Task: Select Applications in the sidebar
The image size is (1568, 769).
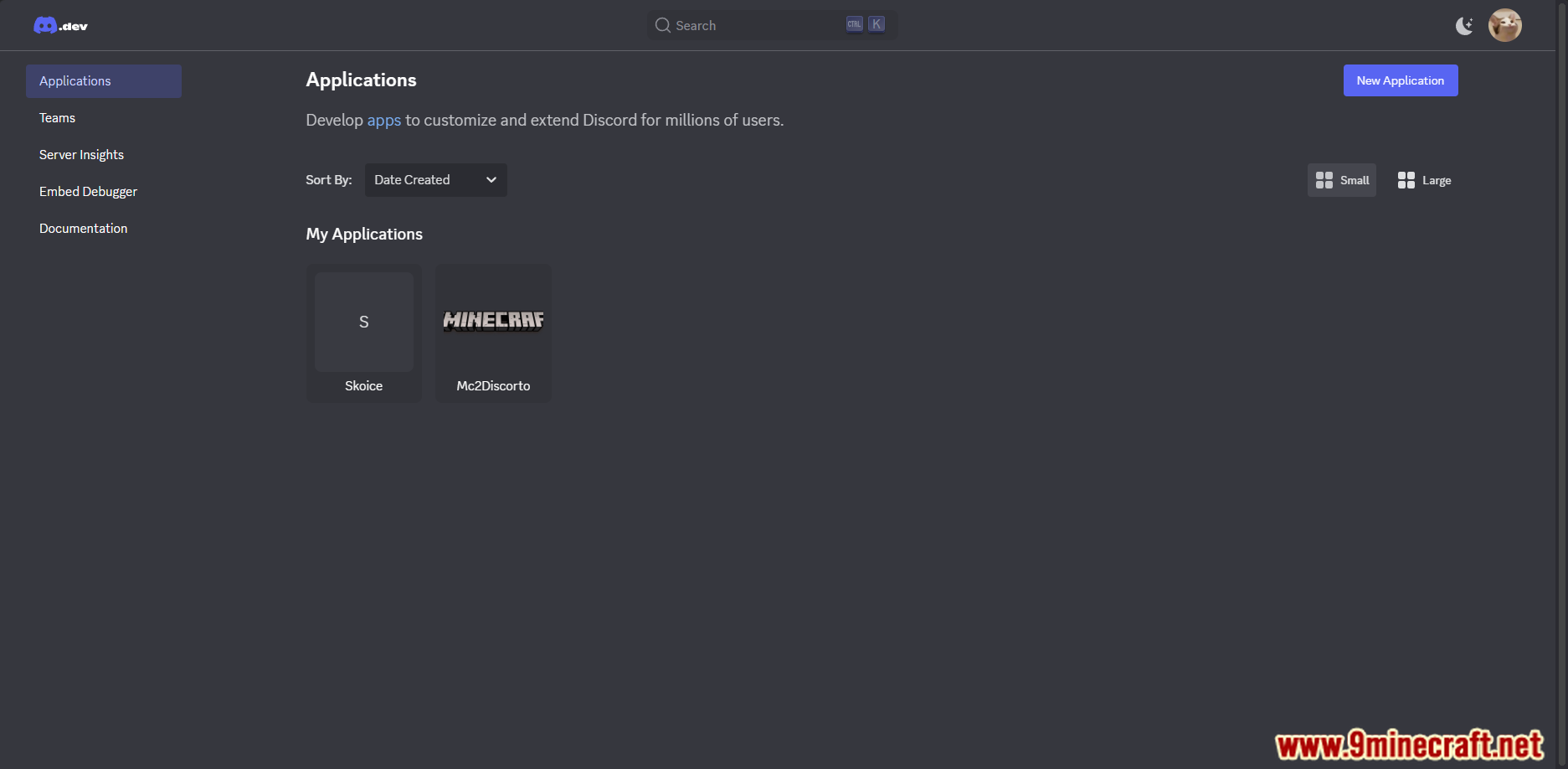Action: (104, 81)
